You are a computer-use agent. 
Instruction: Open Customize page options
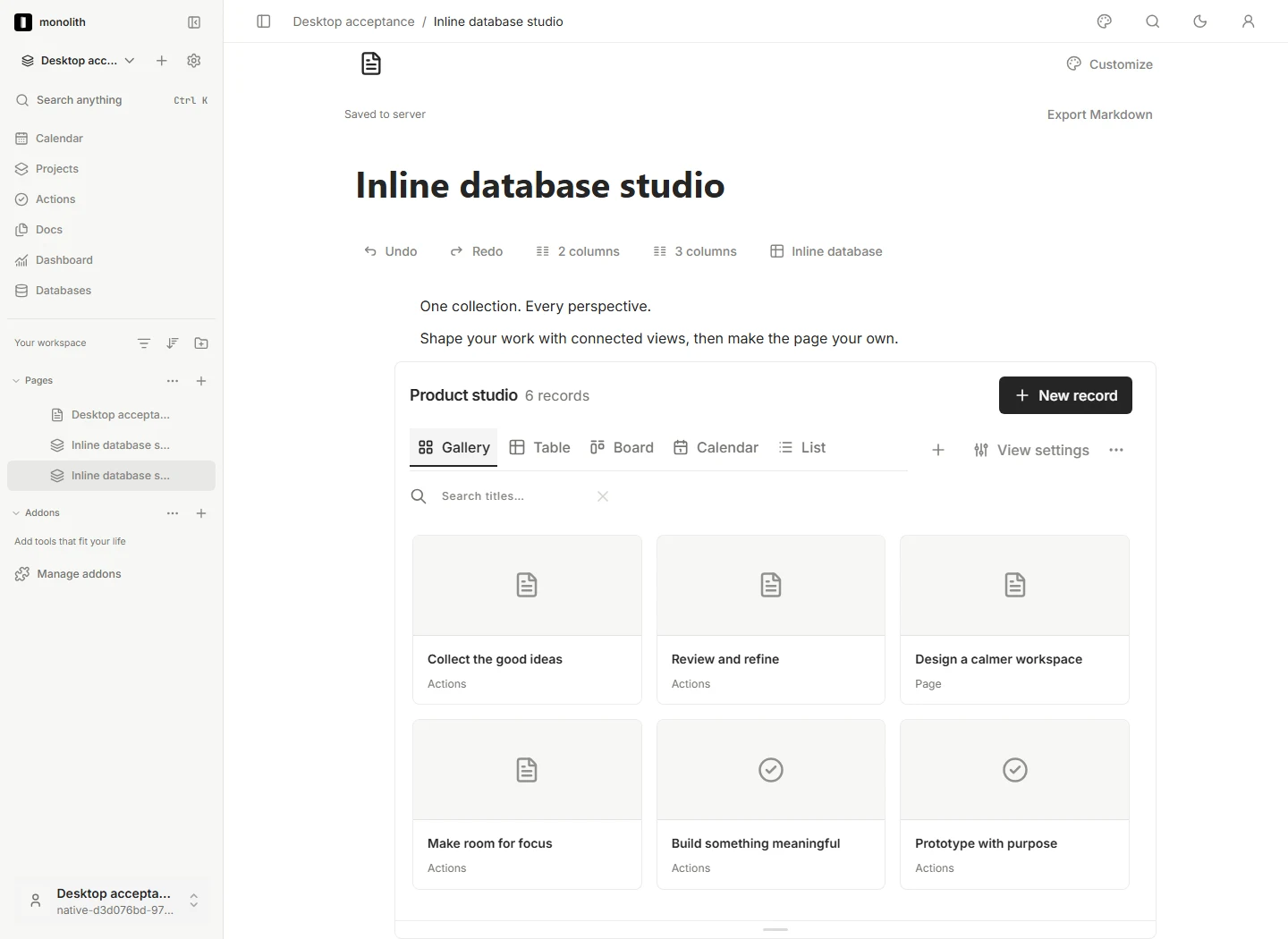[x=1109, y=64]
